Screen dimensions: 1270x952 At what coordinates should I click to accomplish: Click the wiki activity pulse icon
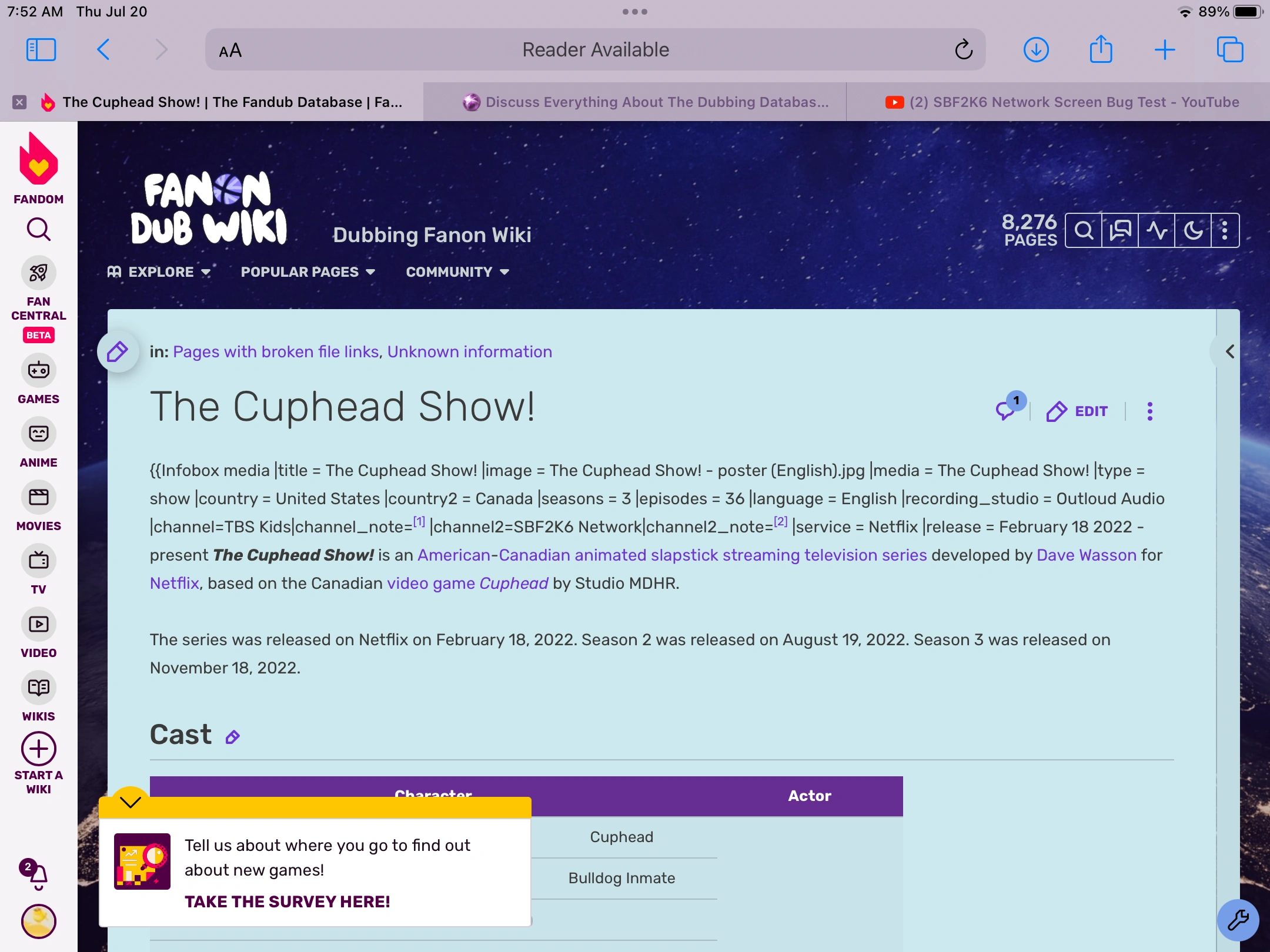pos(1157,230)
